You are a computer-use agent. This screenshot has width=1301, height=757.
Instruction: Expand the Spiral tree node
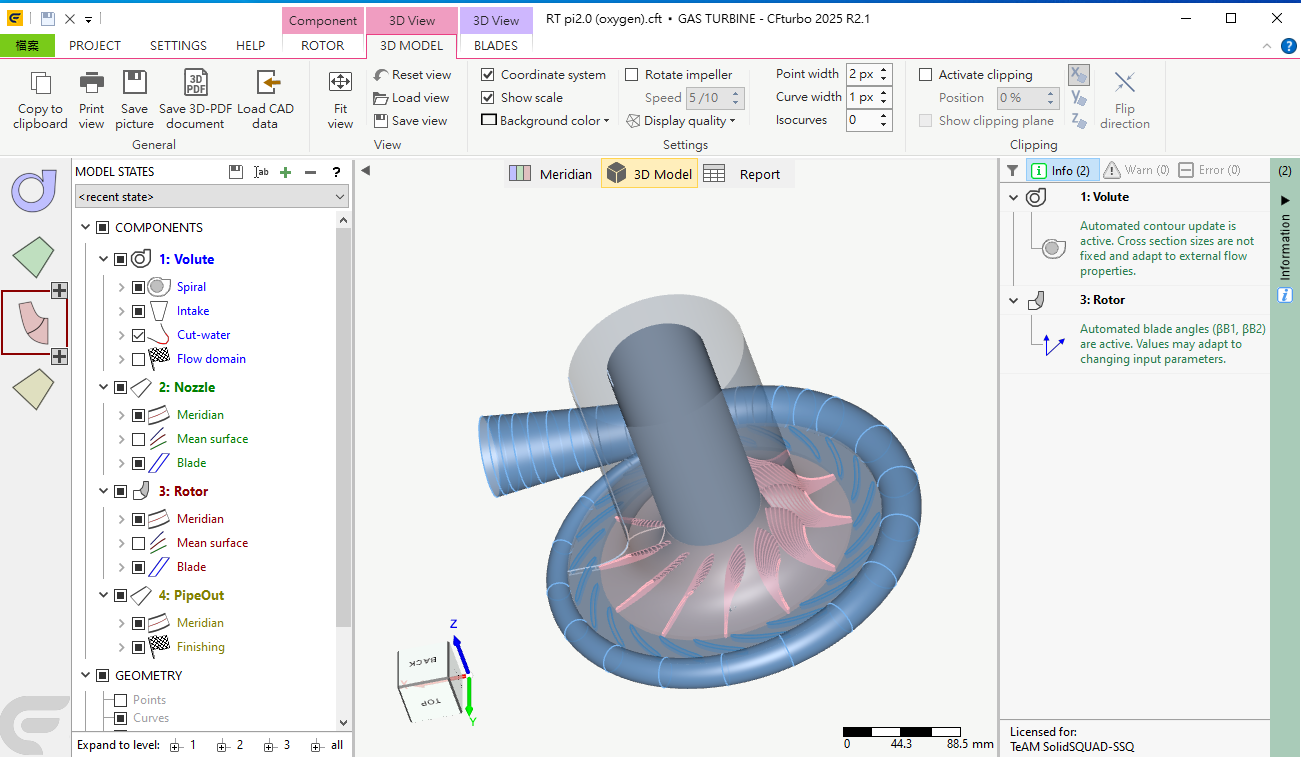pyautogui.click(x=122, y=287)
